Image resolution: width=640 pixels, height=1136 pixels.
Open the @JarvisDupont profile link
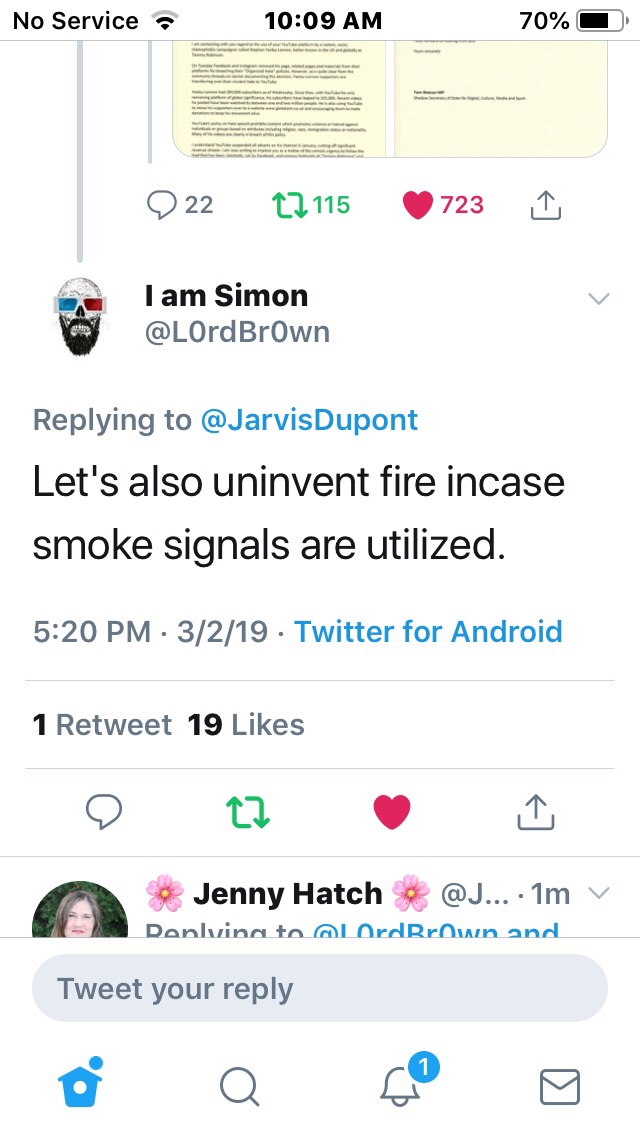[x=309, y=419]
